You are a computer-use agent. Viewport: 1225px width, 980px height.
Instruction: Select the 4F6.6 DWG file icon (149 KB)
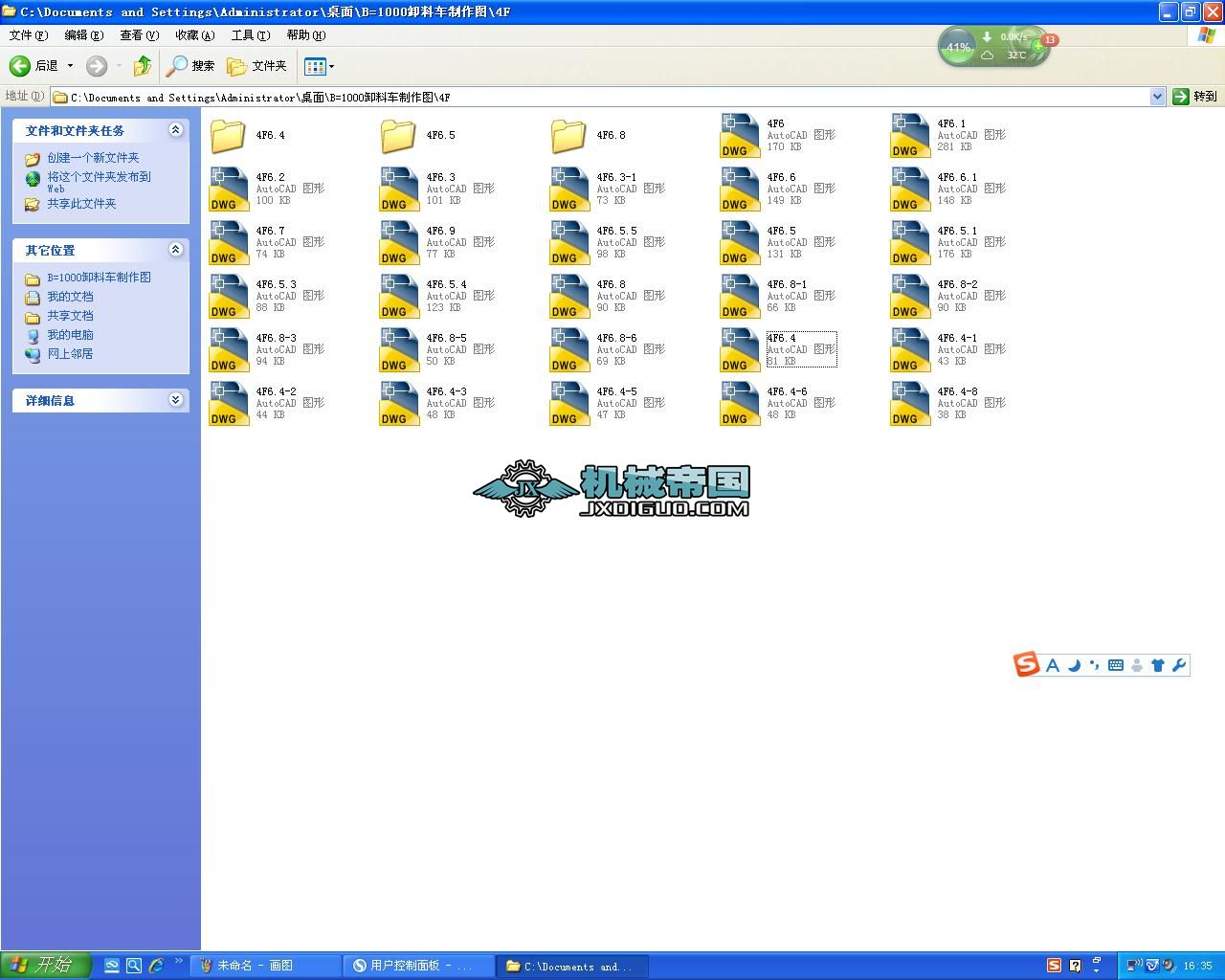tap(740, 189)
